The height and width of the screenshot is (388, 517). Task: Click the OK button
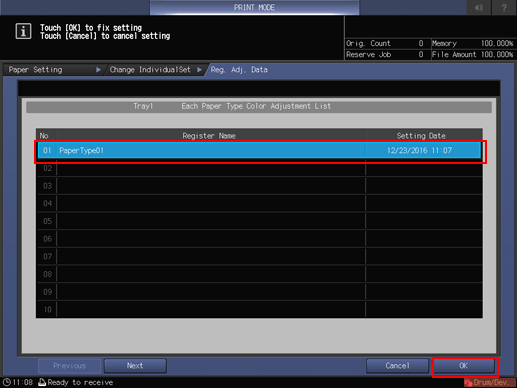click(x=464, y=366)
